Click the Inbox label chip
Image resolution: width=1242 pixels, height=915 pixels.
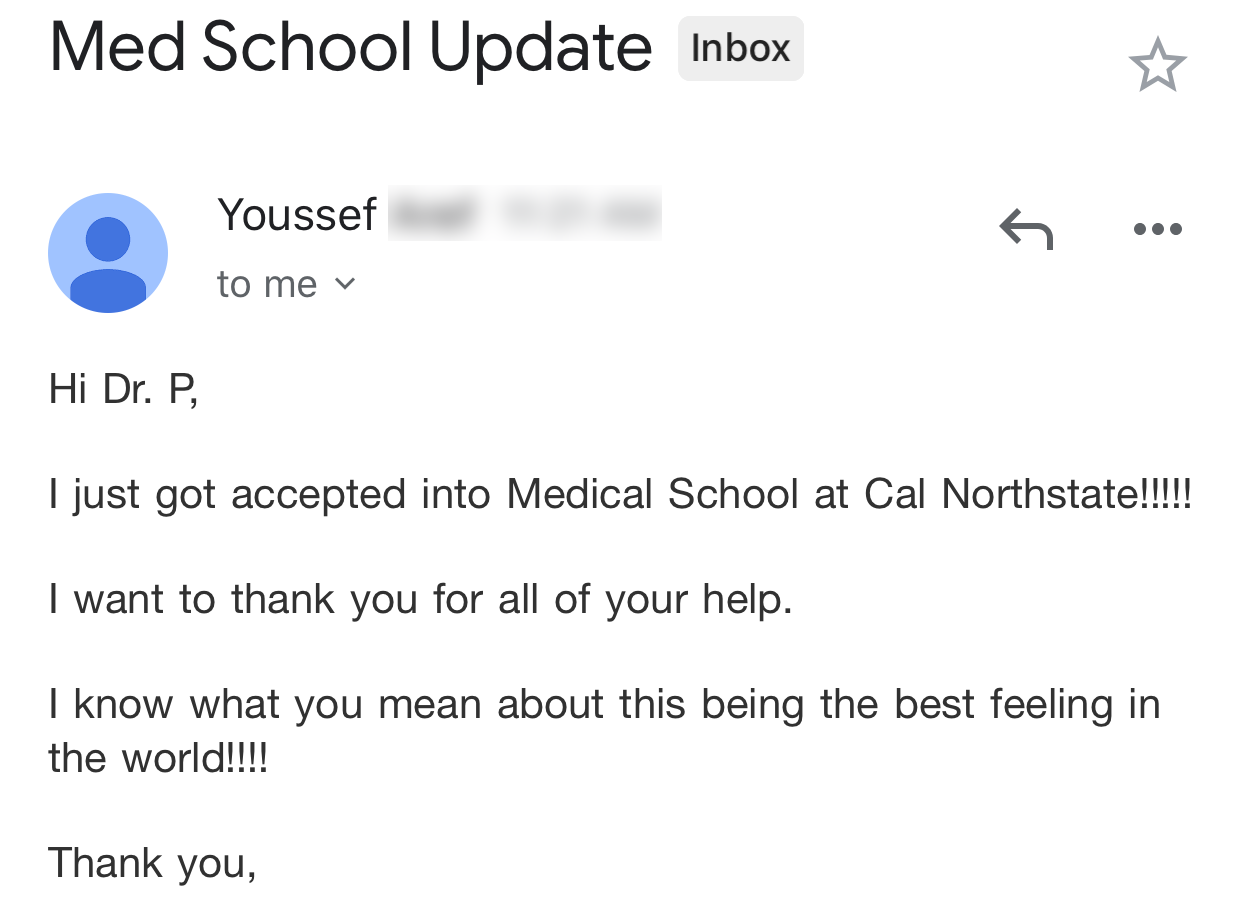[x=740, y=49]
